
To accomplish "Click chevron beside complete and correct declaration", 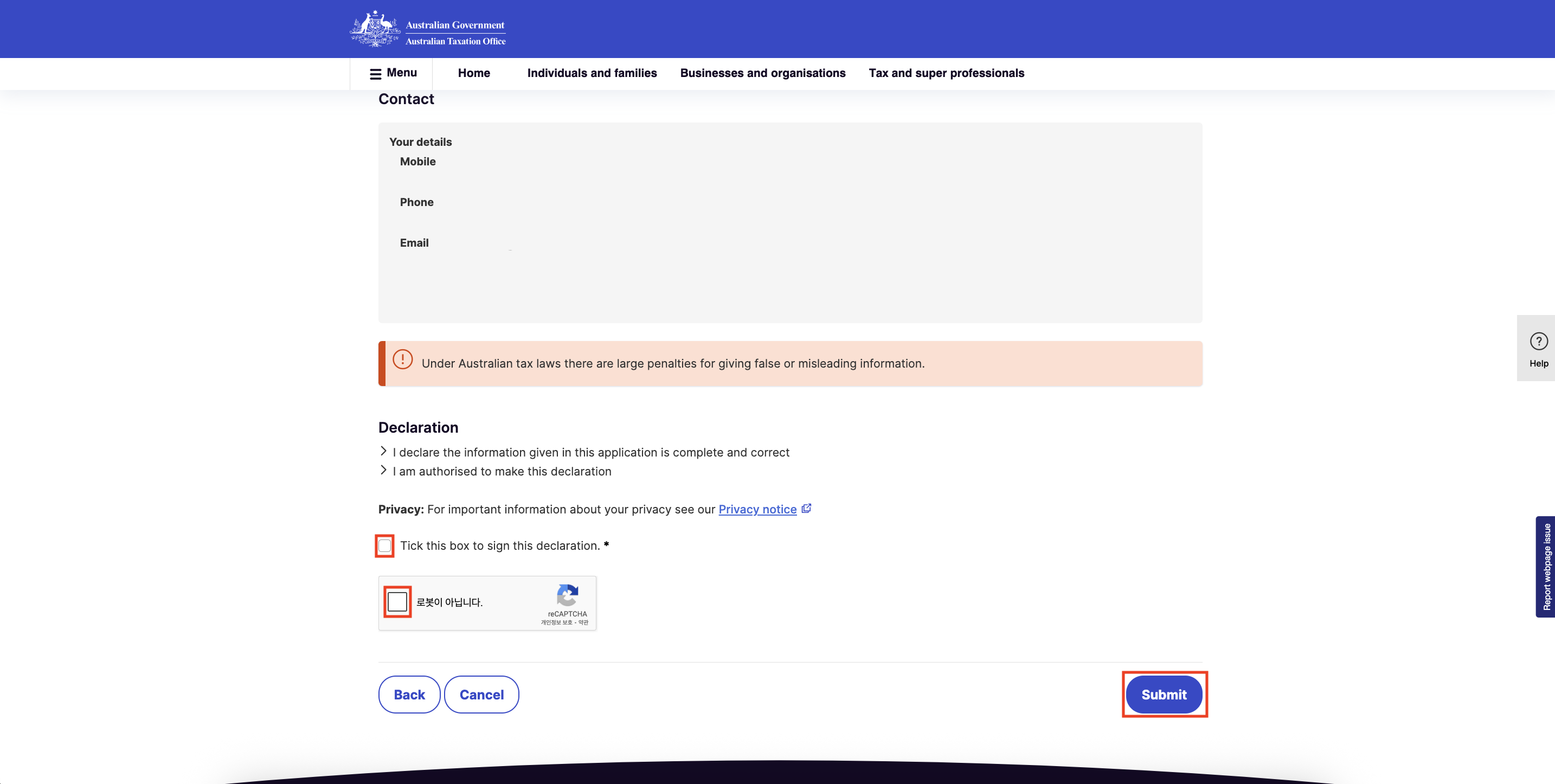I will (x=383, y=451).
